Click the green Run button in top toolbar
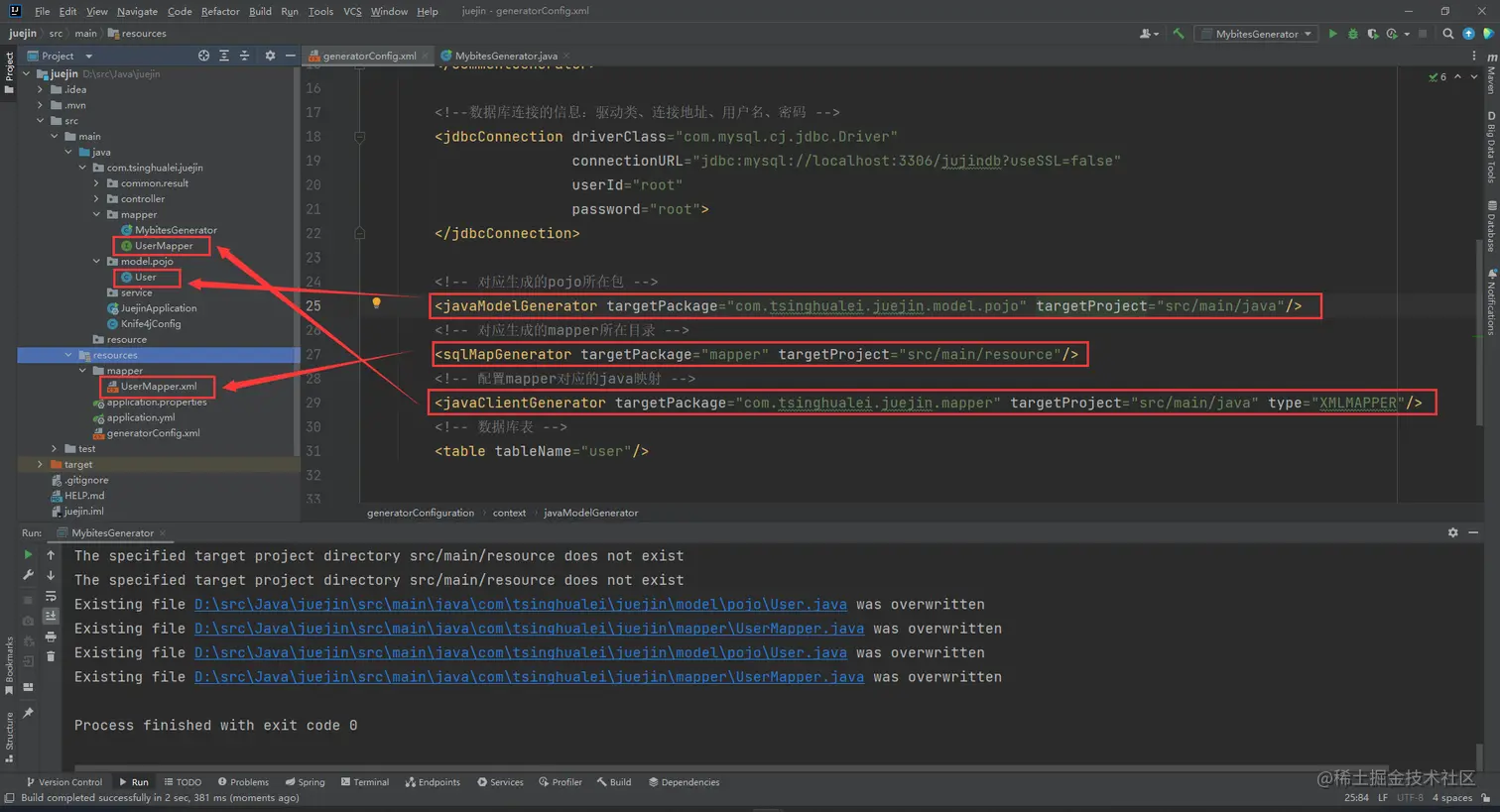The width and height of the screenshot is (1500, 812). tap(1332, 34)
